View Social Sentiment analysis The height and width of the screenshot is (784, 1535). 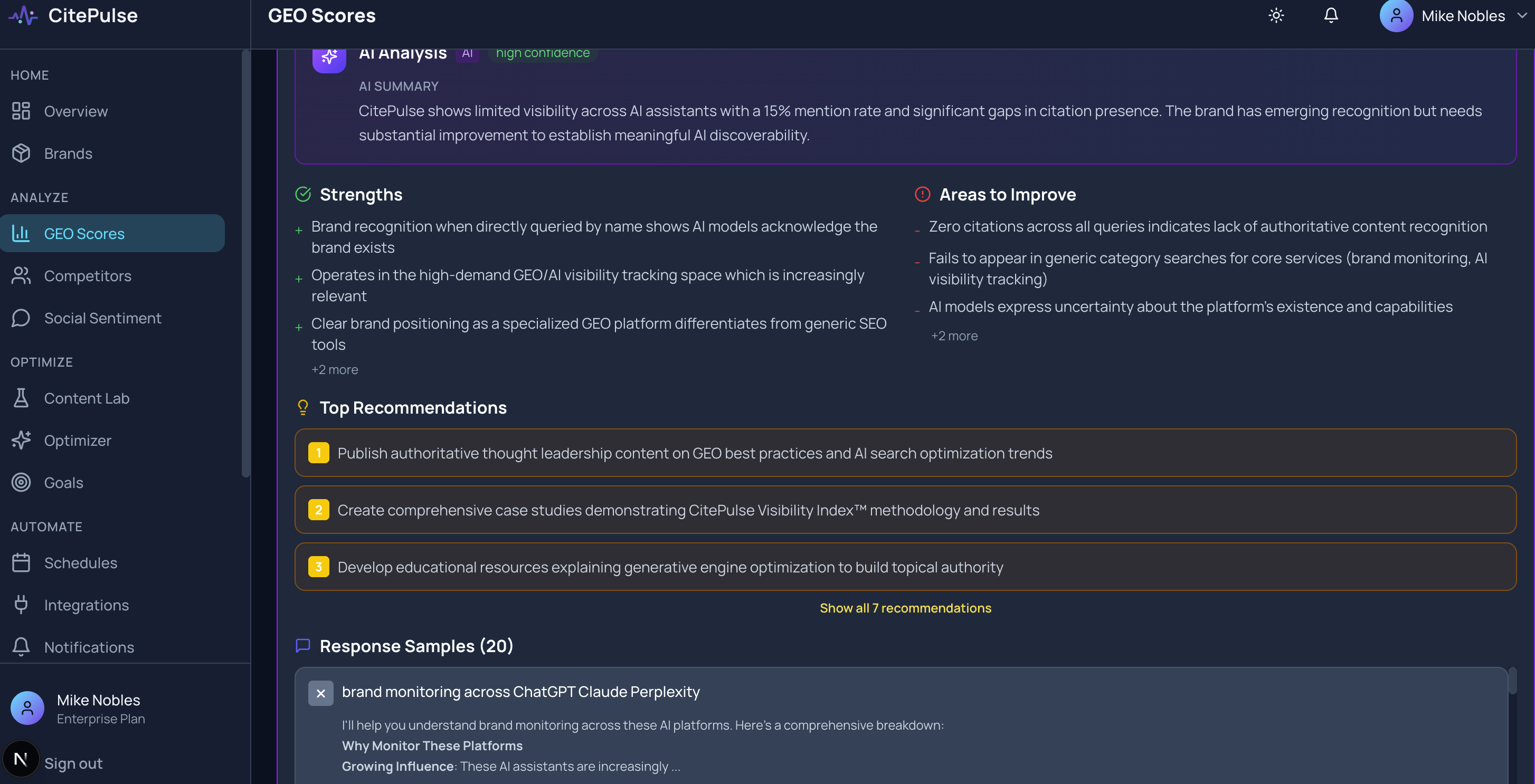click(102, 318)
